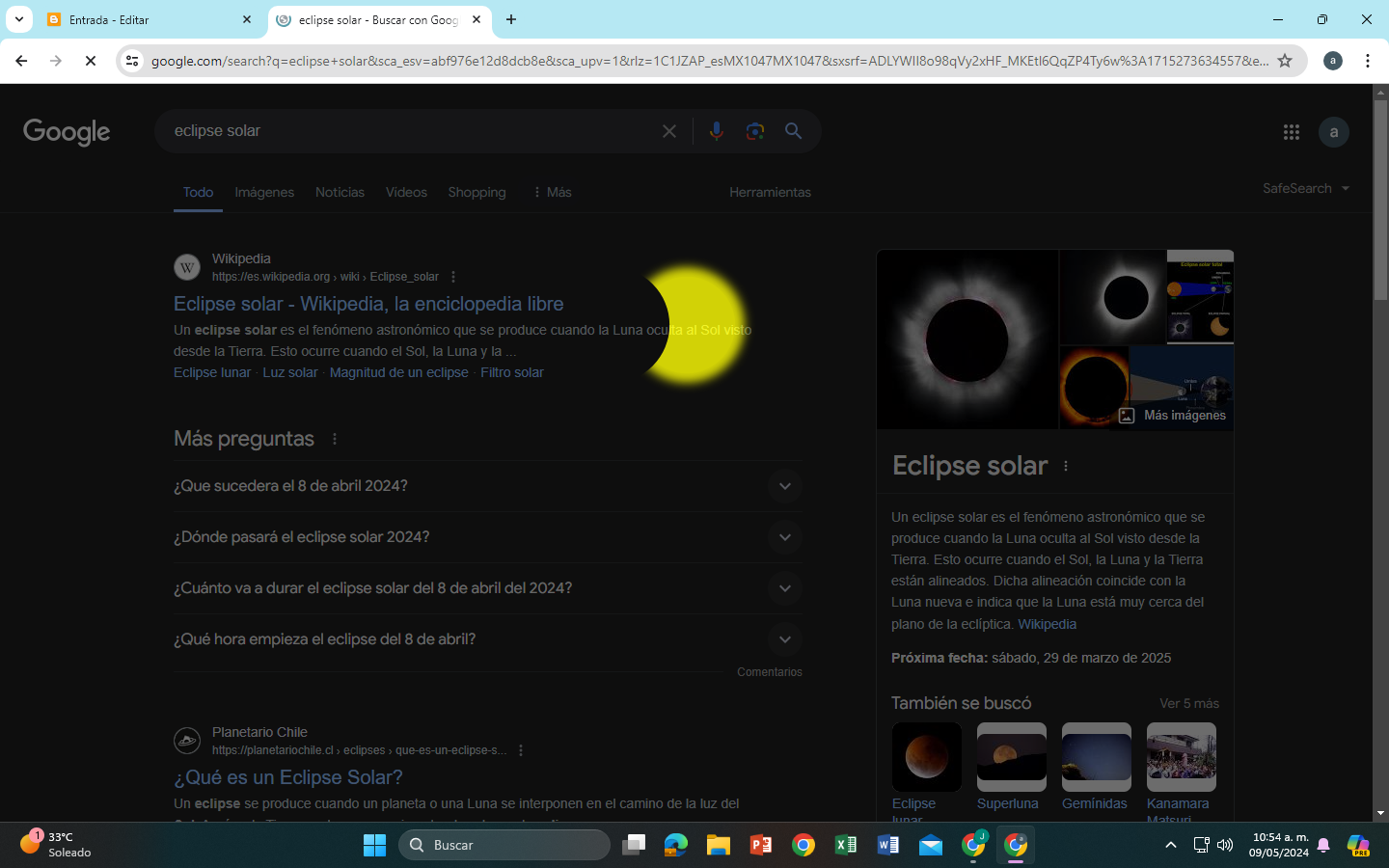Screen dimensions: 1389x868
Task: Switch to the Noticias tab
Action: pyautogui.click(x=340, y=192)
